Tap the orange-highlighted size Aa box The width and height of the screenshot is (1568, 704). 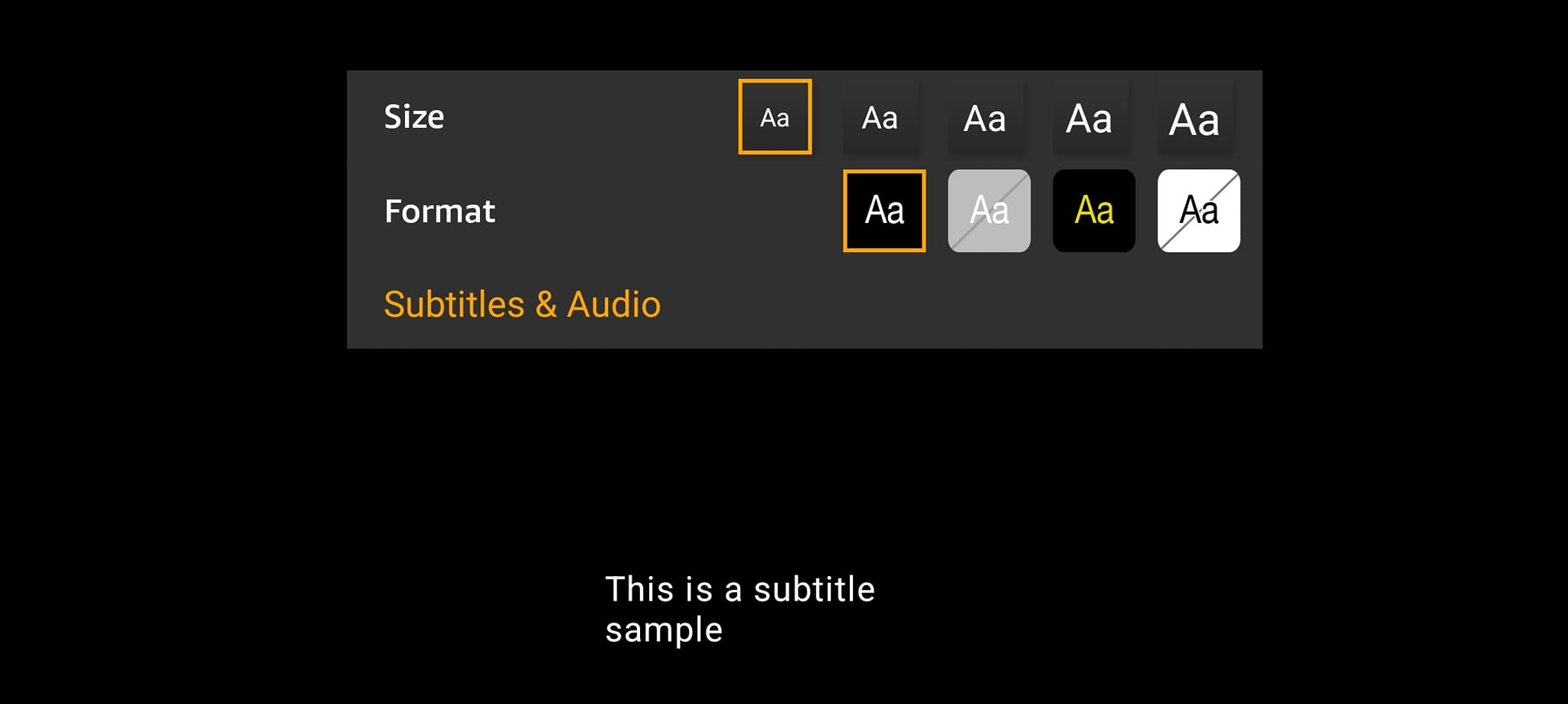775,116
